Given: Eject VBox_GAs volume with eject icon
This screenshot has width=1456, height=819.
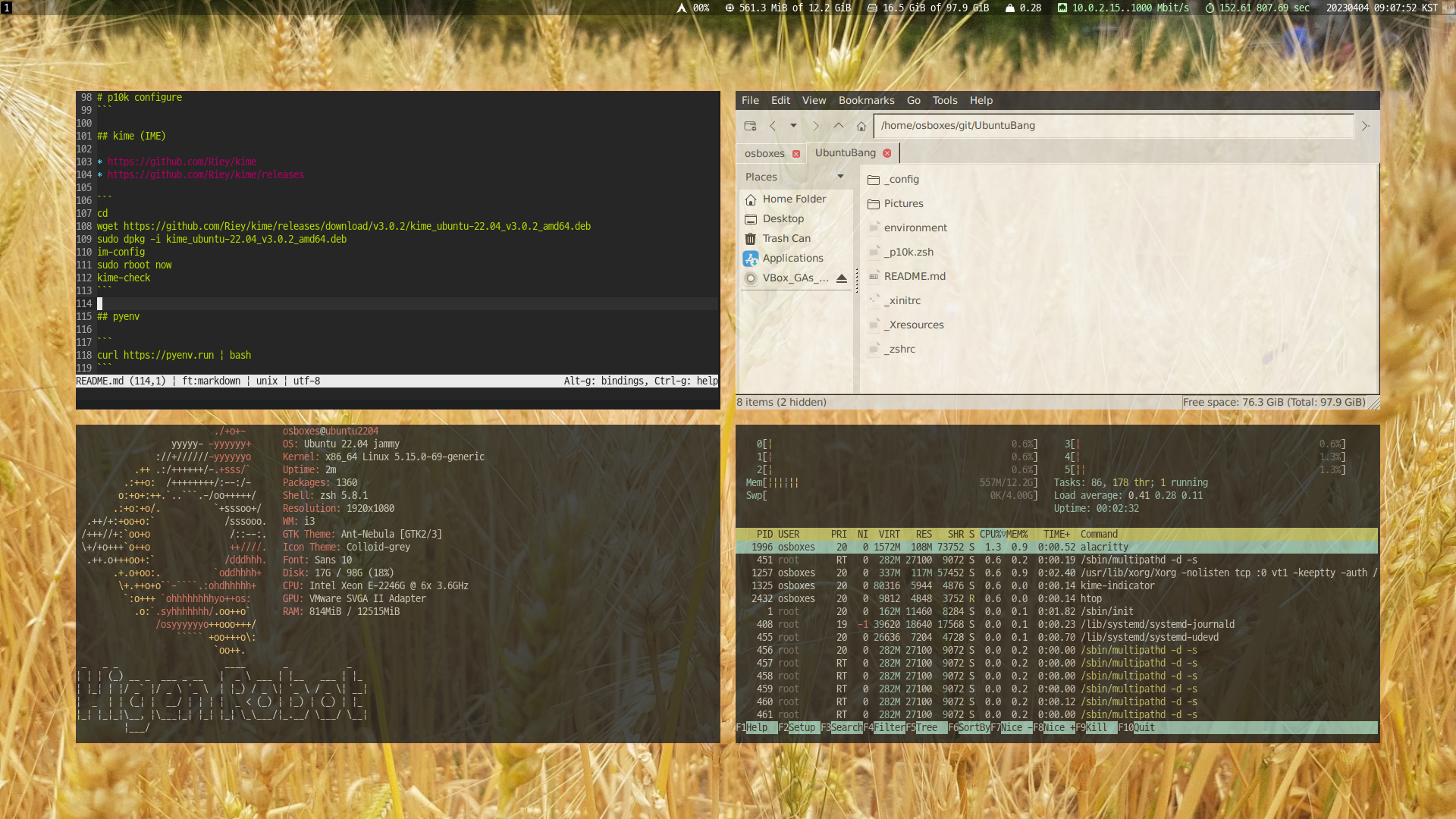Looking at the screenshot, I should [x=841, y=278].
